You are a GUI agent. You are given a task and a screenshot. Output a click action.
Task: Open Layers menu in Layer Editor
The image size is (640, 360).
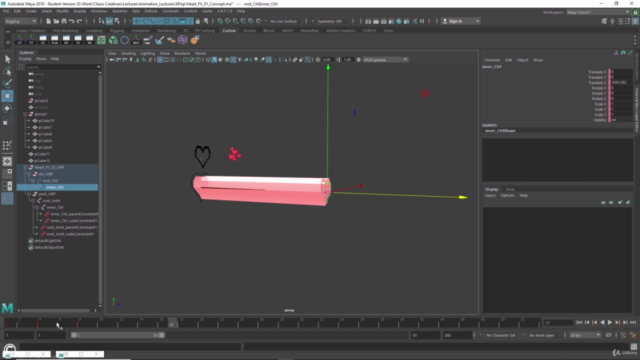(x=490, y=196)
